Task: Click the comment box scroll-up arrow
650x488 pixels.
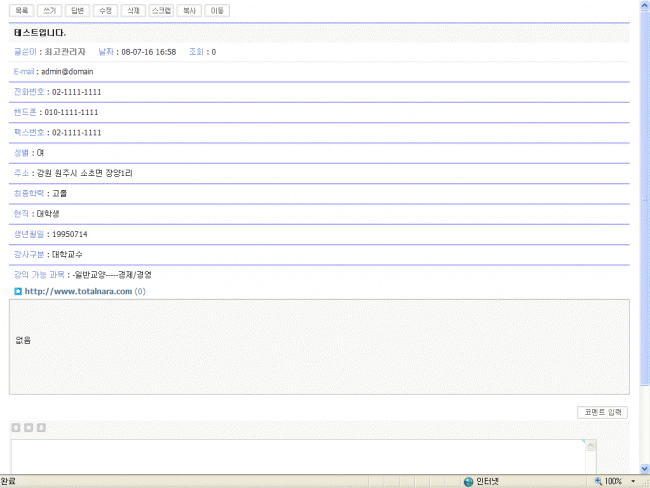Action: click(590, 443)
